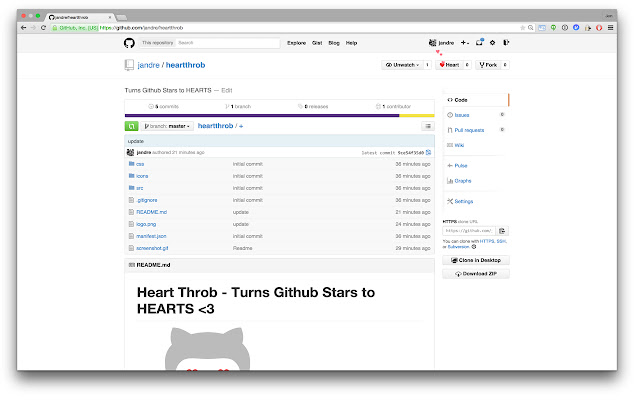This screenshot has height=400, width=640.
Task: Open repository Settings in sidebar
Action: [463, 201]
